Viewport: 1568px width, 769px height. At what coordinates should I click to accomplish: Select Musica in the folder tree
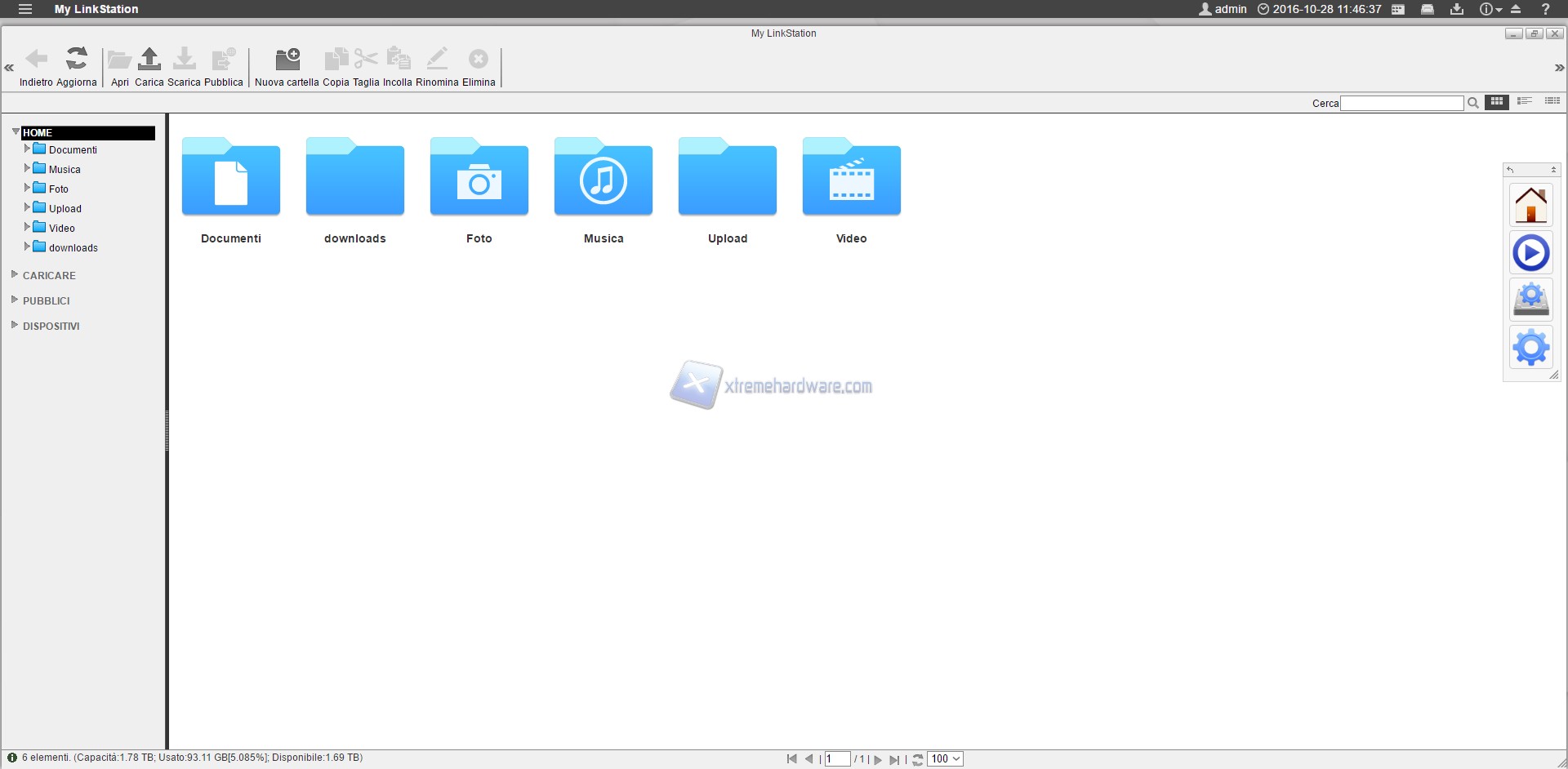point(65,170)
